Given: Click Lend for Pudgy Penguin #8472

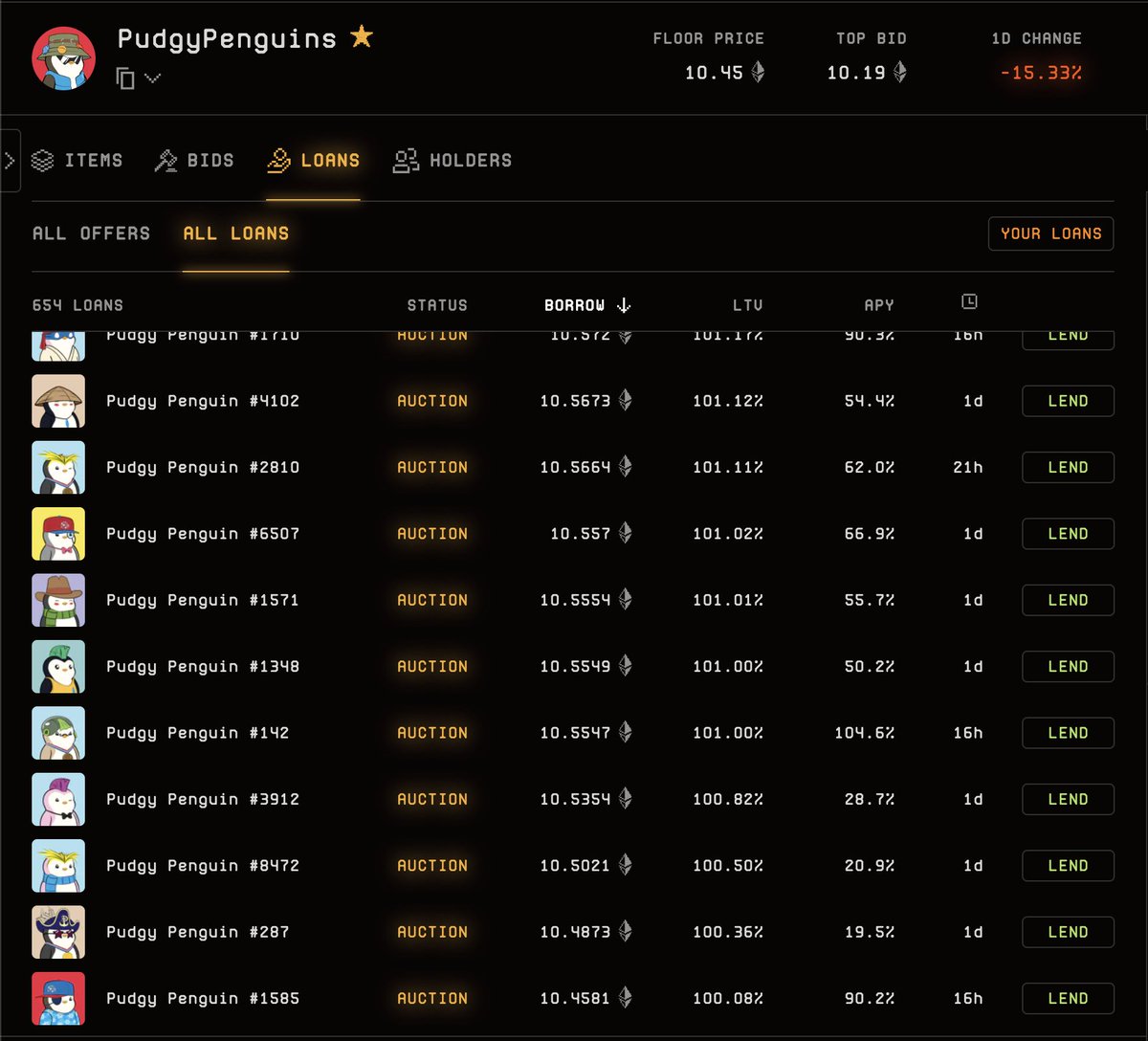Looking at the screenshot, I should (x=1068, y=865).
